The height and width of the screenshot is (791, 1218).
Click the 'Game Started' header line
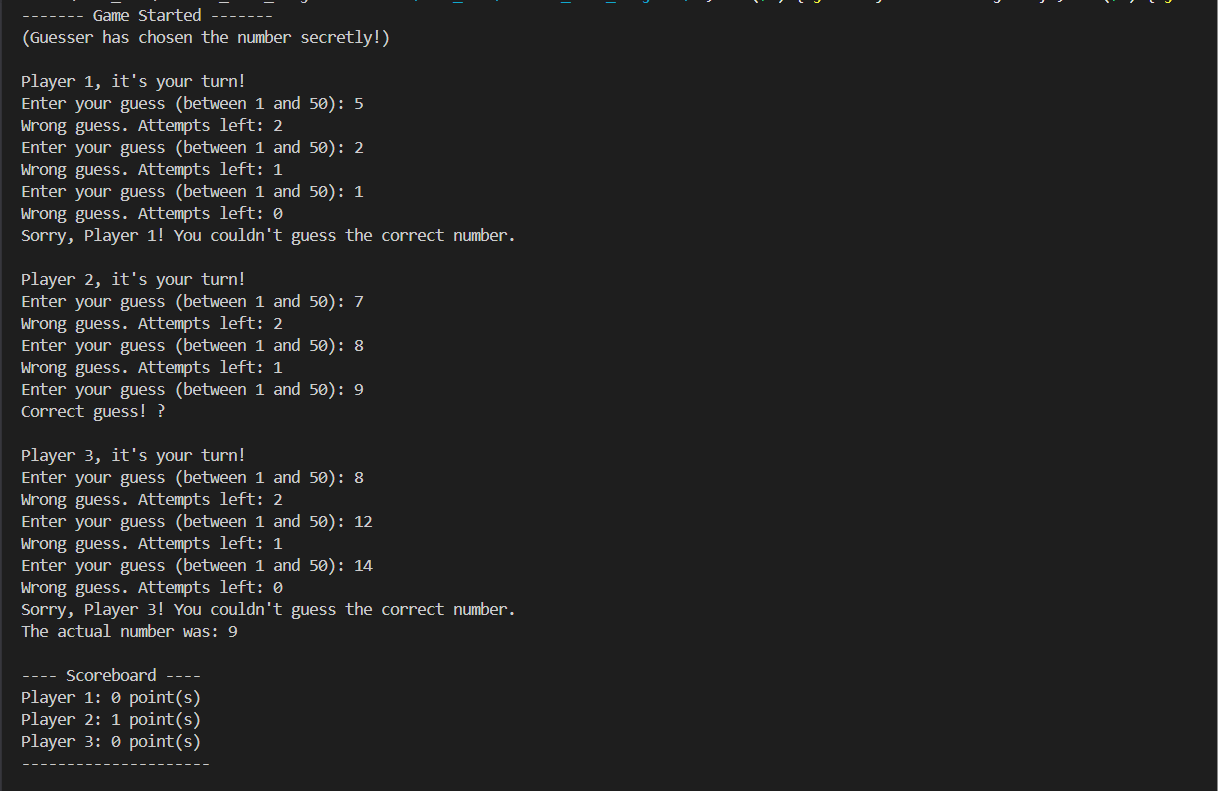pos(146,16)
